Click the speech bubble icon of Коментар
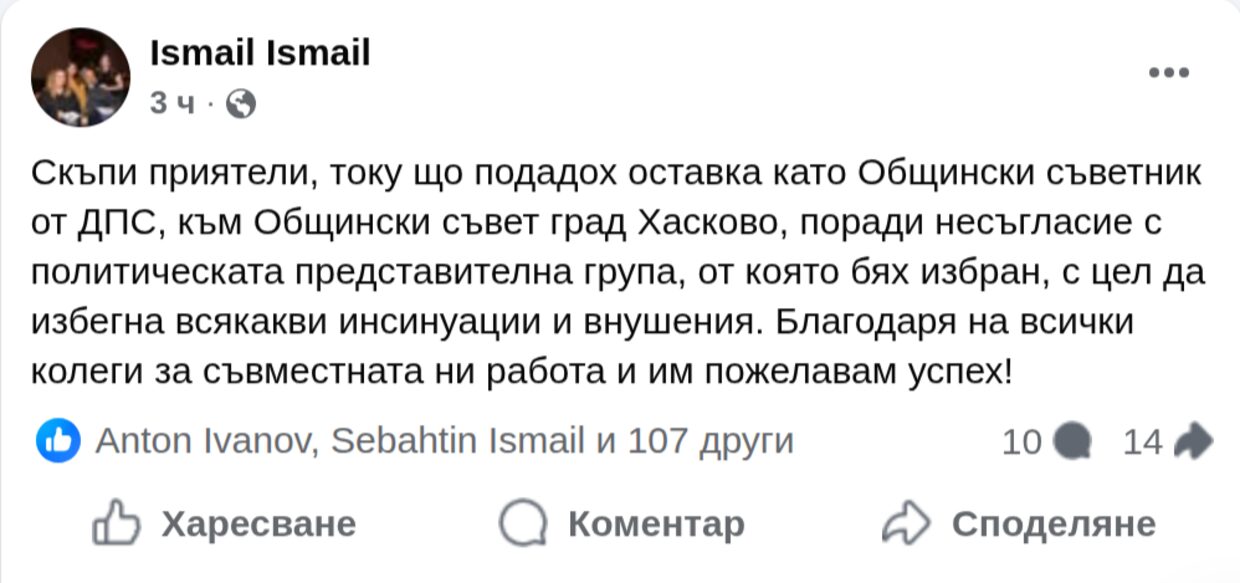1240x583 pixels. click(x=523, y=524)
